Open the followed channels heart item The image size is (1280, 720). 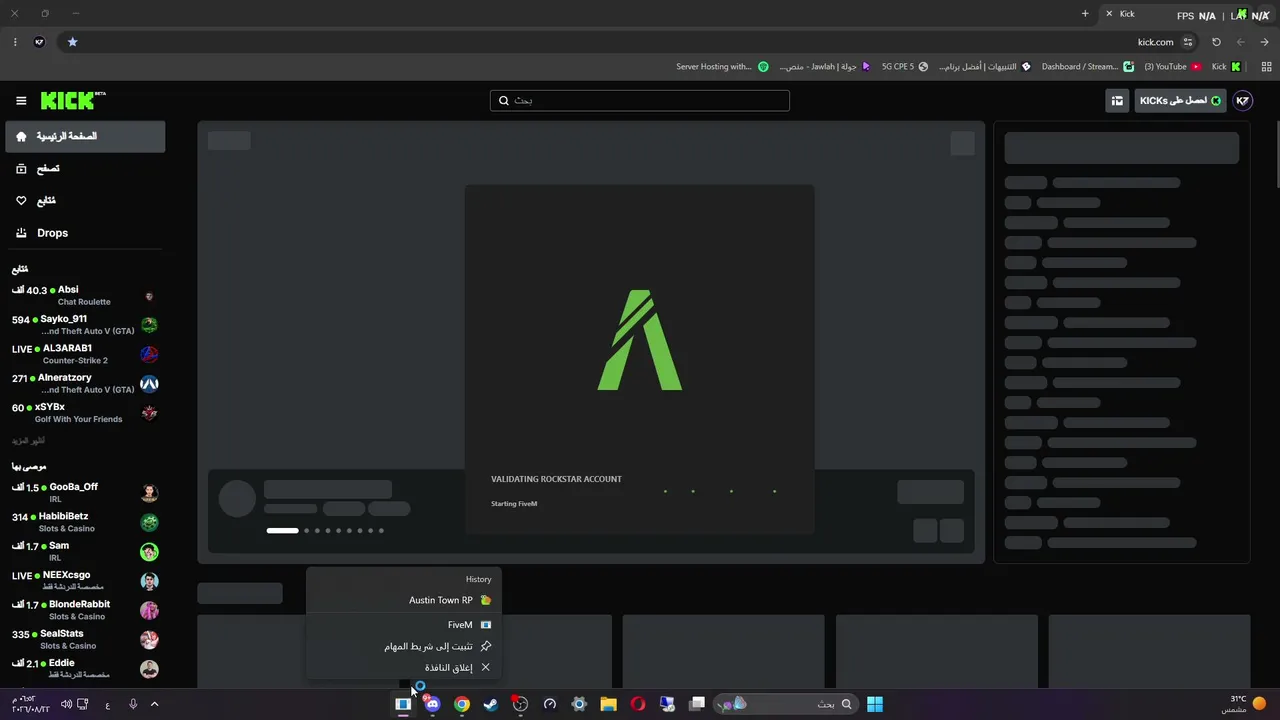pyautogui.click(x=85, y=201)
